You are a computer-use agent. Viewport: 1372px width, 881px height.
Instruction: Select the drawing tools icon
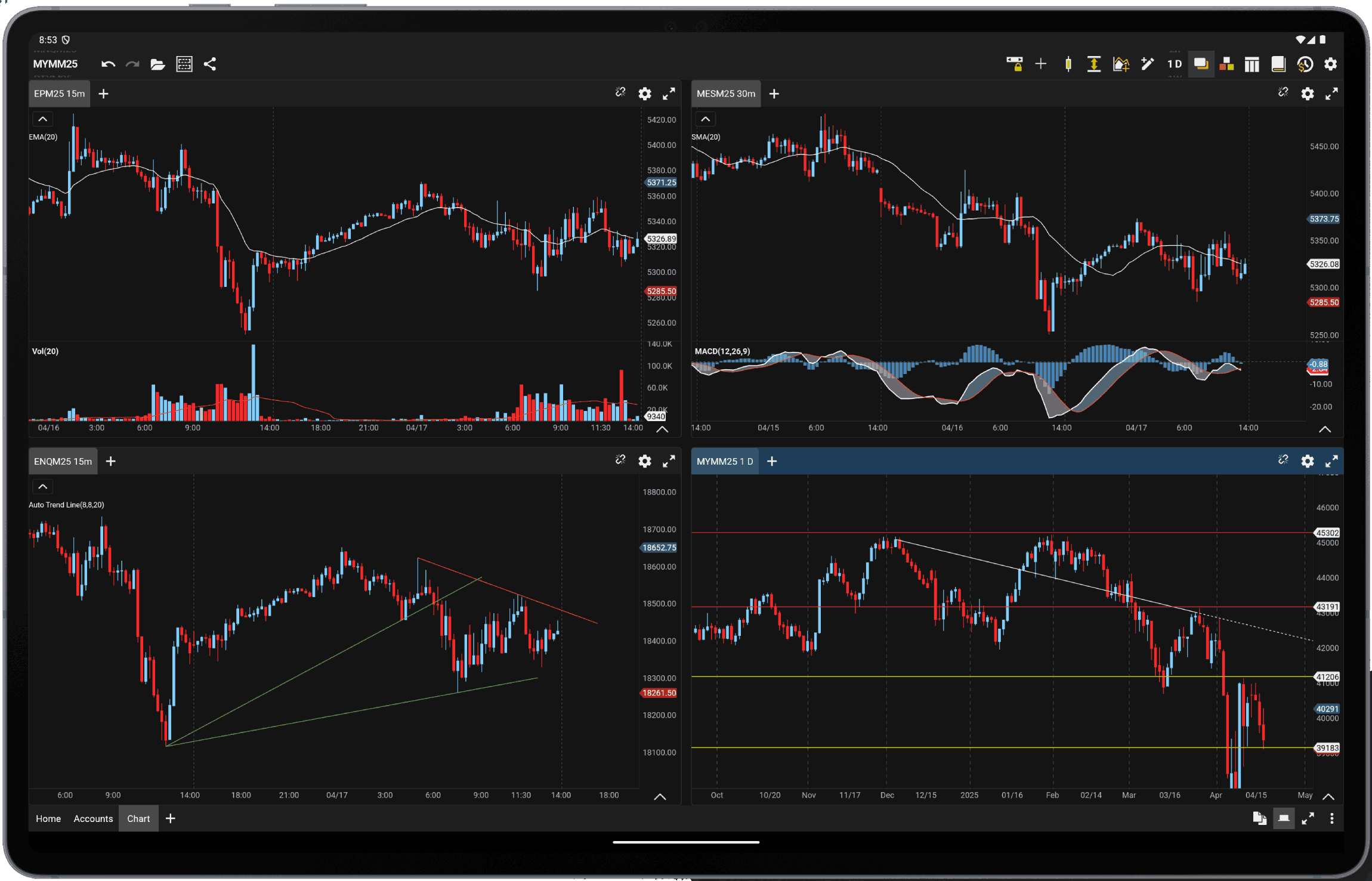(1148, 64)
